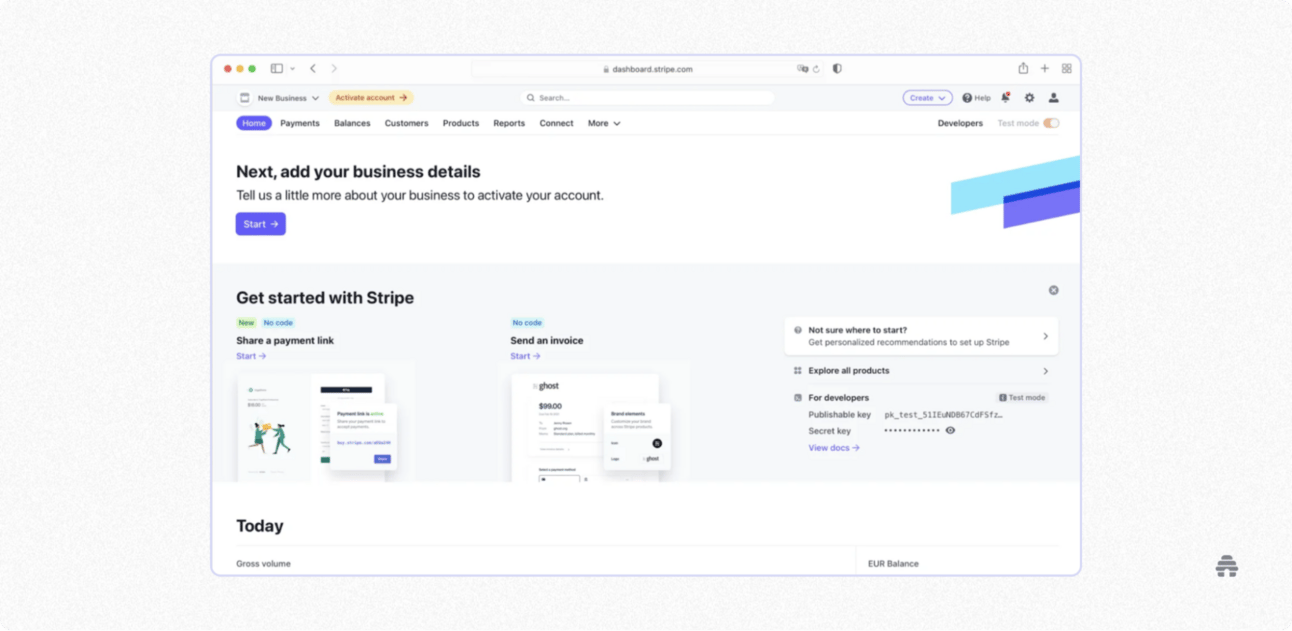Switch to the Balances tab

click(352, 123)
